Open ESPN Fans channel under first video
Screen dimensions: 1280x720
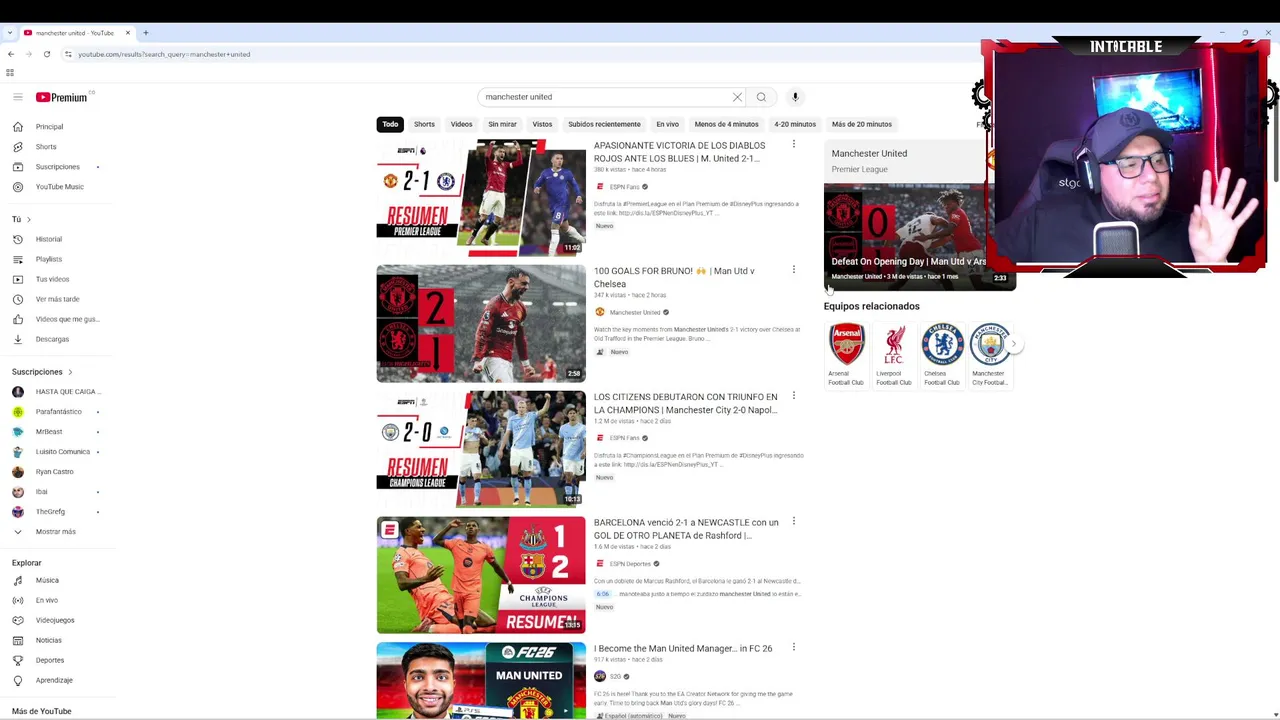[x=624, y=187]
